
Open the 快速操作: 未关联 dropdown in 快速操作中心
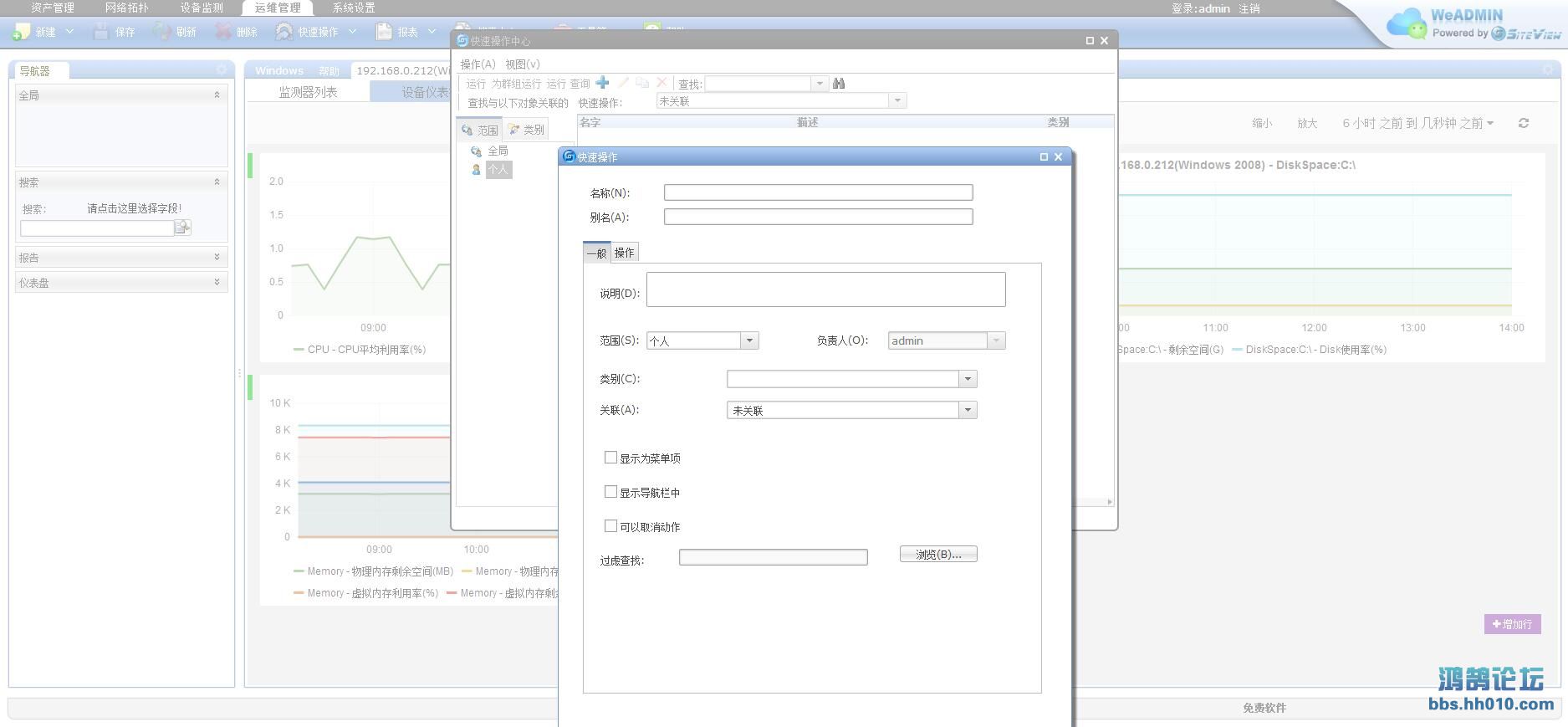897,101
